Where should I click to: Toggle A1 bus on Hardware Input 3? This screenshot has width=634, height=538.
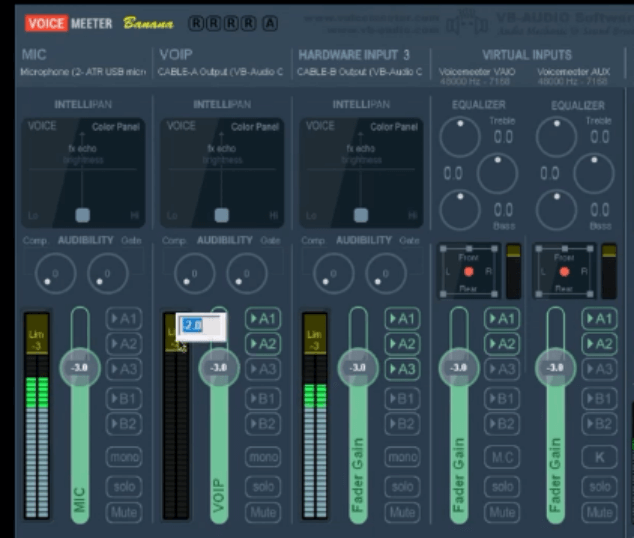[402, 319]
